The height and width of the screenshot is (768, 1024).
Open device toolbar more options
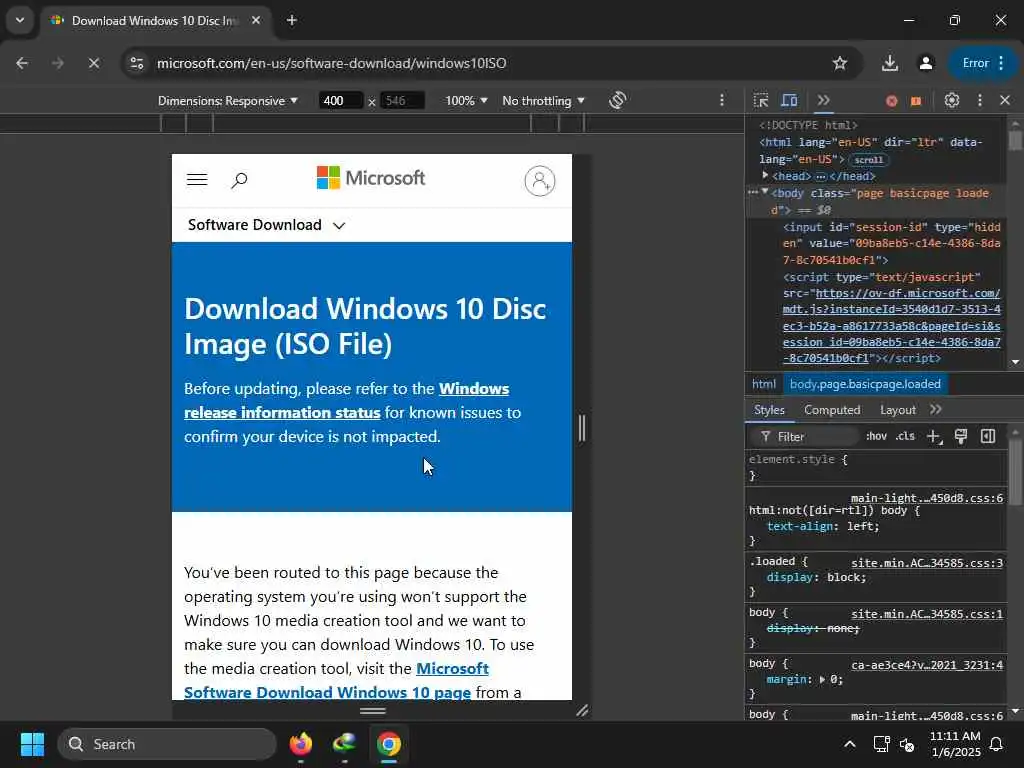tap(722, 101)
